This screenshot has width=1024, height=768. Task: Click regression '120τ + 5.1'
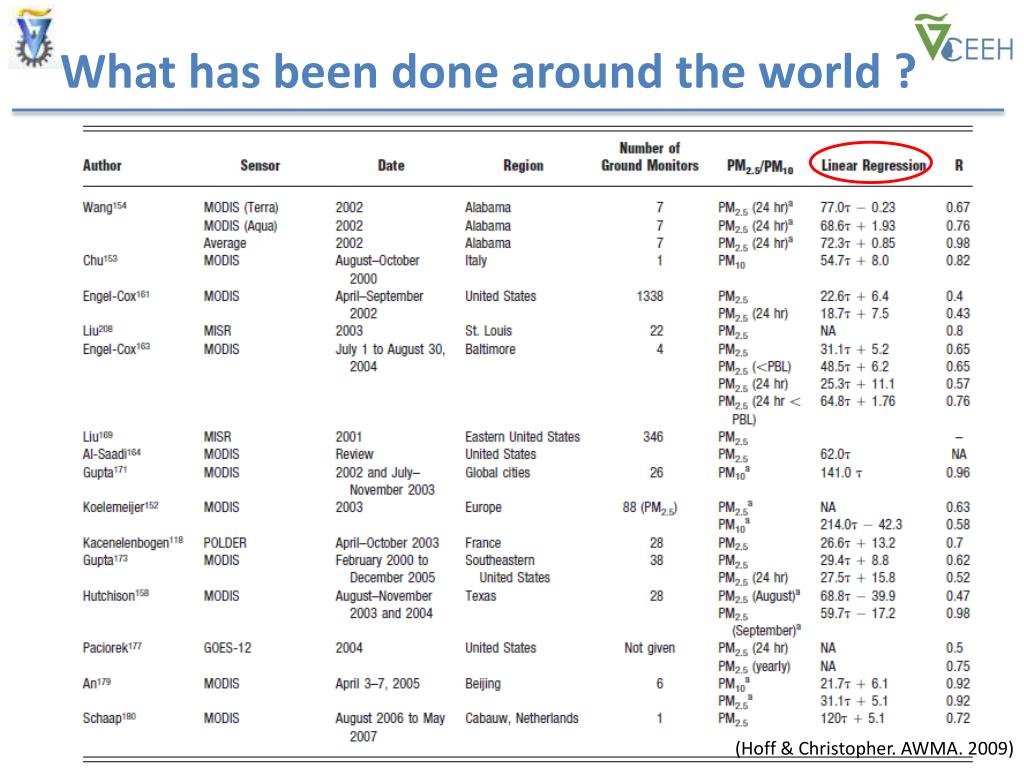[852, 718]
